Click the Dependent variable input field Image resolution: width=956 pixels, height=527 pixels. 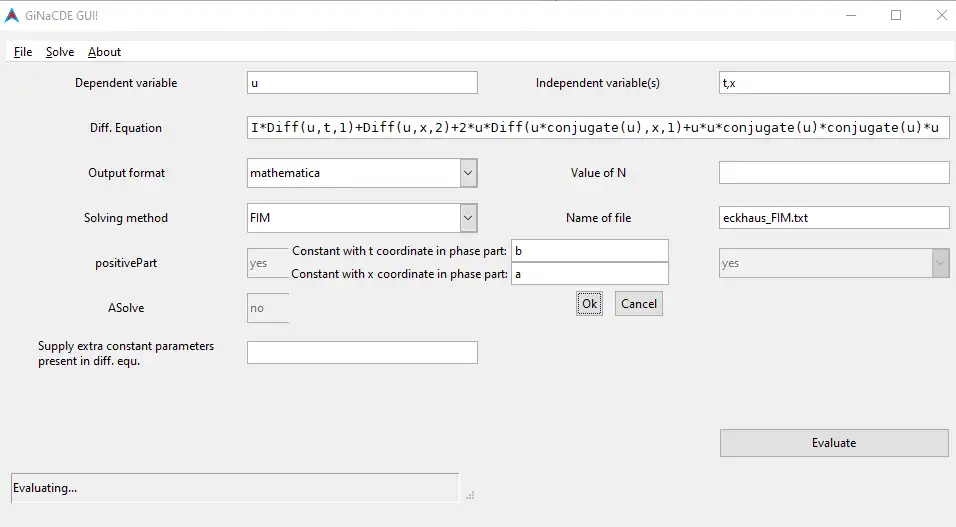click(362, 83)
